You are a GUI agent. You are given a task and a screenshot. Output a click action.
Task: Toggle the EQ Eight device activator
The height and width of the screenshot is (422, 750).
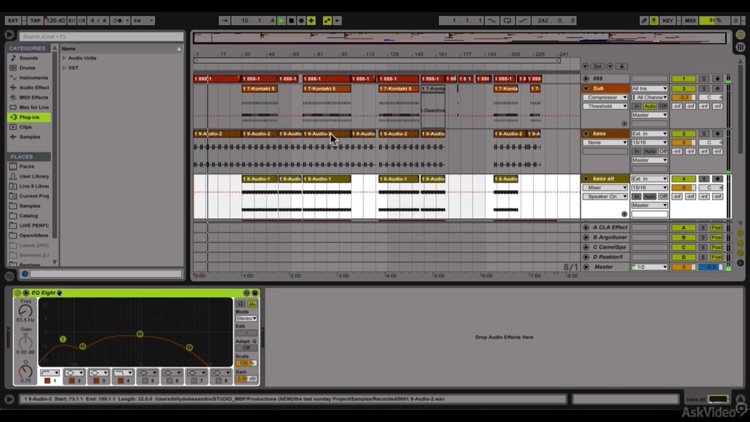pos(18,293)
